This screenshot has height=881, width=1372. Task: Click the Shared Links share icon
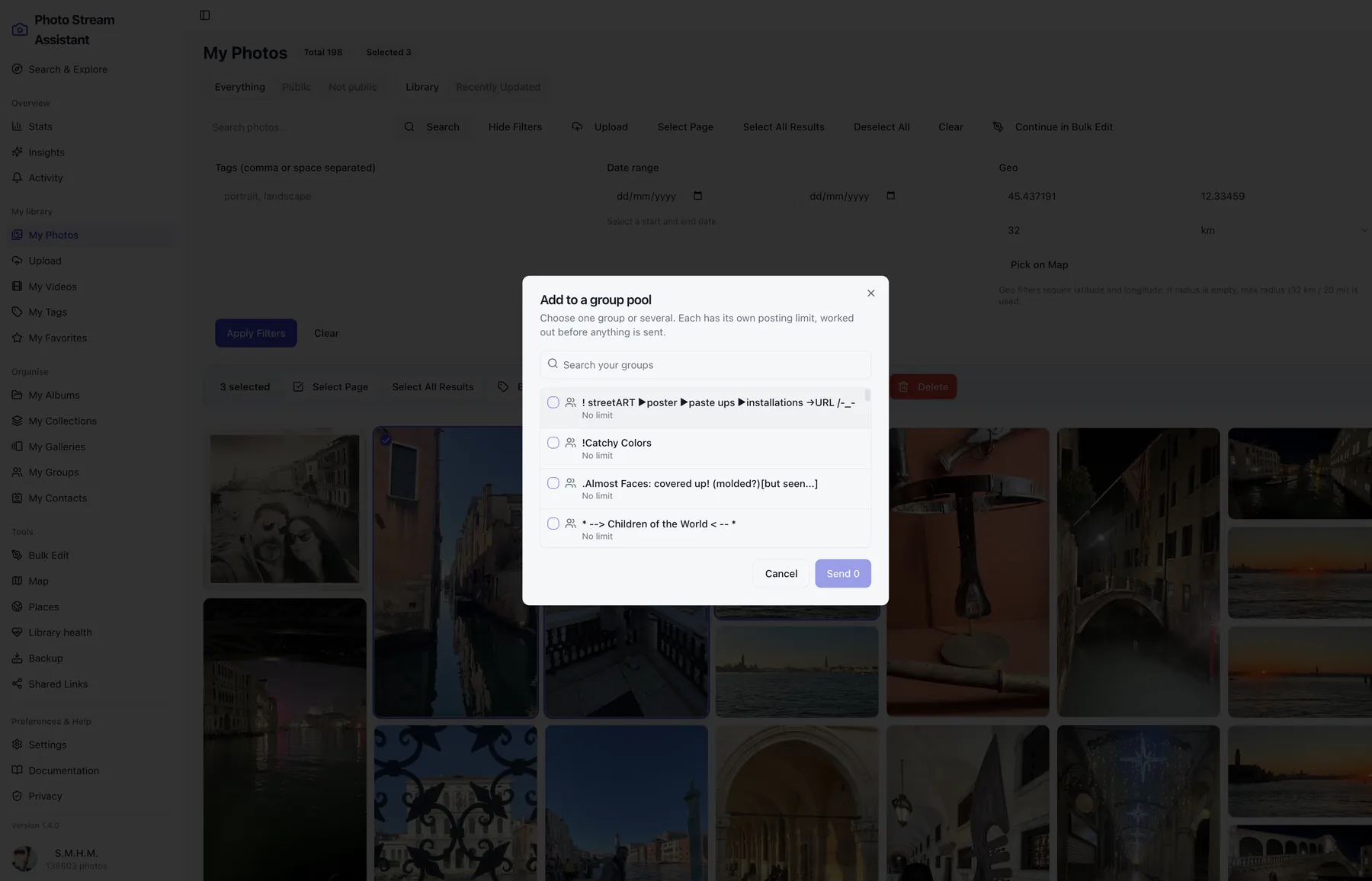tap(17, 684)
